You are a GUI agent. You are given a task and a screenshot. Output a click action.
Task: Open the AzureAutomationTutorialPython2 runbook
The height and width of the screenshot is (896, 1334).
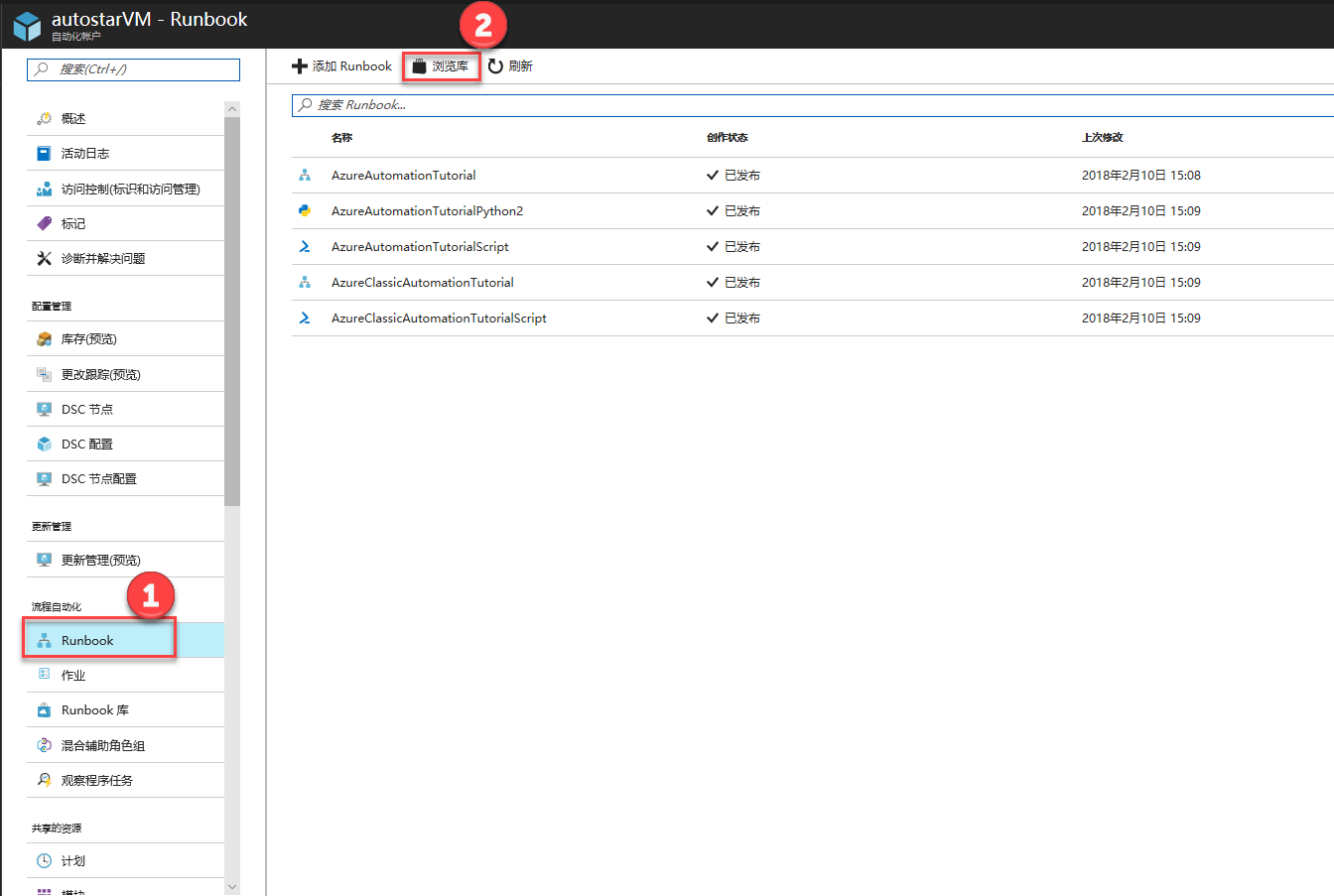click(x=427, y=211)
